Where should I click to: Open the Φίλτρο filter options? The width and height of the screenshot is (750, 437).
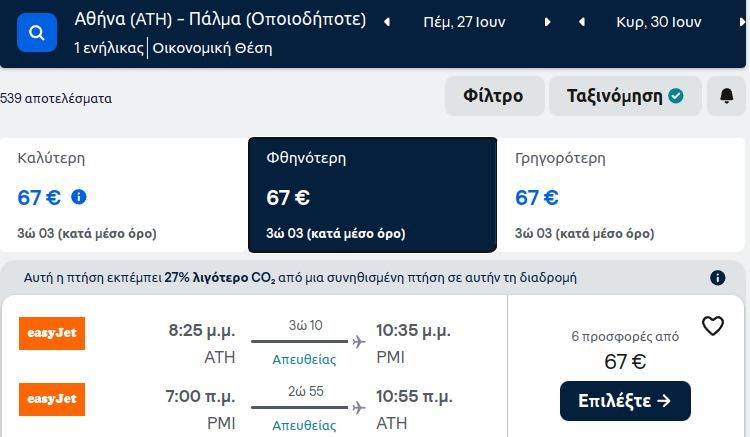coord(495,96)
